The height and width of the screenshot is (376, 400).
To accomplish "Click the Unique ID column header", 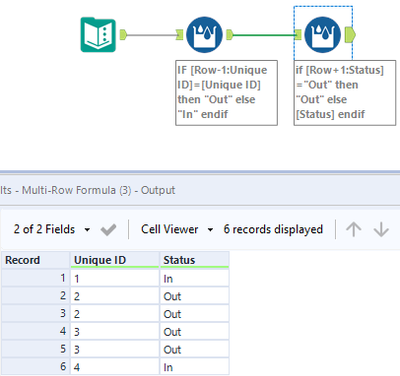I will 115,260.
